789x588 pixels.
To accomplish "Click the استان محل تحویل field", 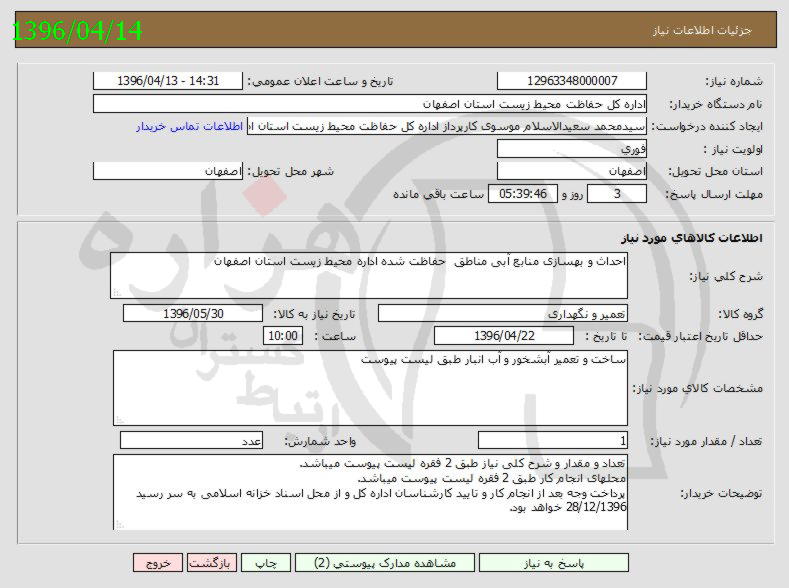I will click(x=572, y=171).
